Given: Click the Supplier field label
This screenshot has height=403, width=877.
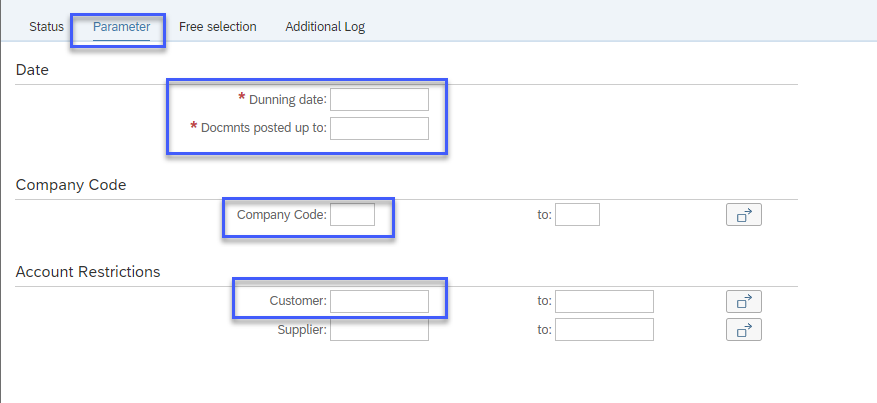Looking at the screenshot, I should [x=302, y=330].
